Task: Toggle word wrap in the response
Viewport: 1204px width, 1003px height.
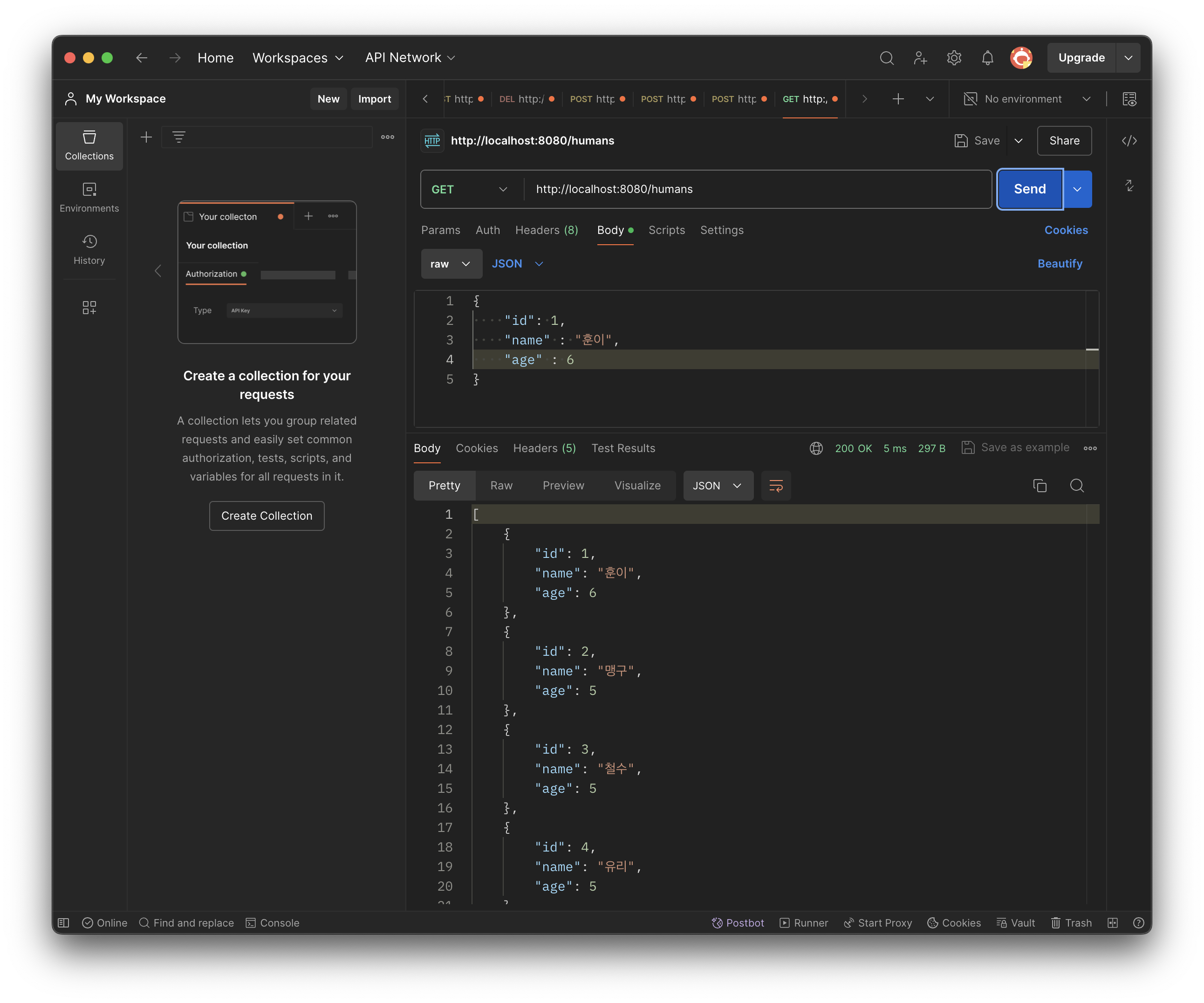Action: [776, 486]
